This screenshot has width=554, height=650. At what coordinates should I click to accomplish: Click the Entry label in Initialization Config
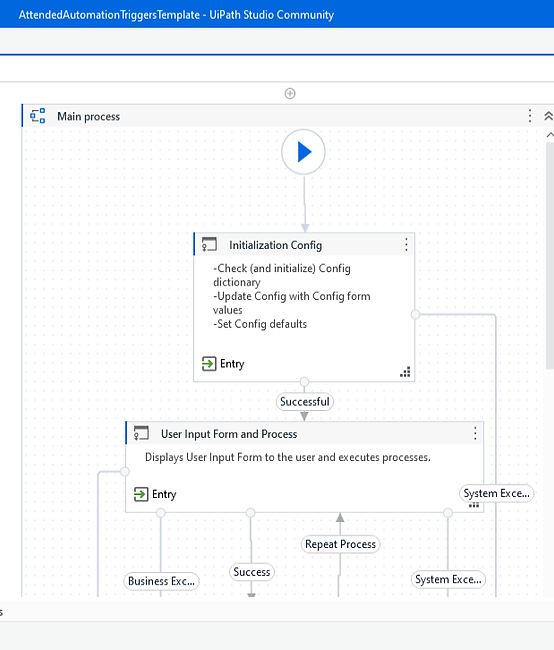coord(232,364)
